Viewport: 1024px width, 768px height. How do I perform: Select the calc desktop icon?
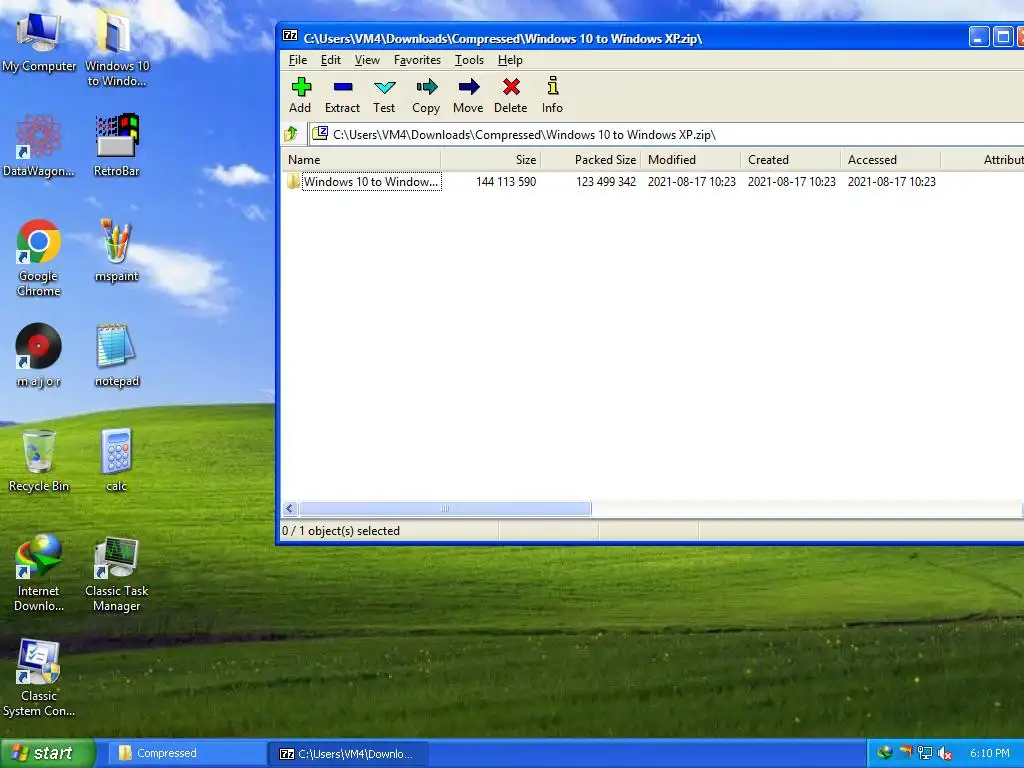[x=117, y=460]
